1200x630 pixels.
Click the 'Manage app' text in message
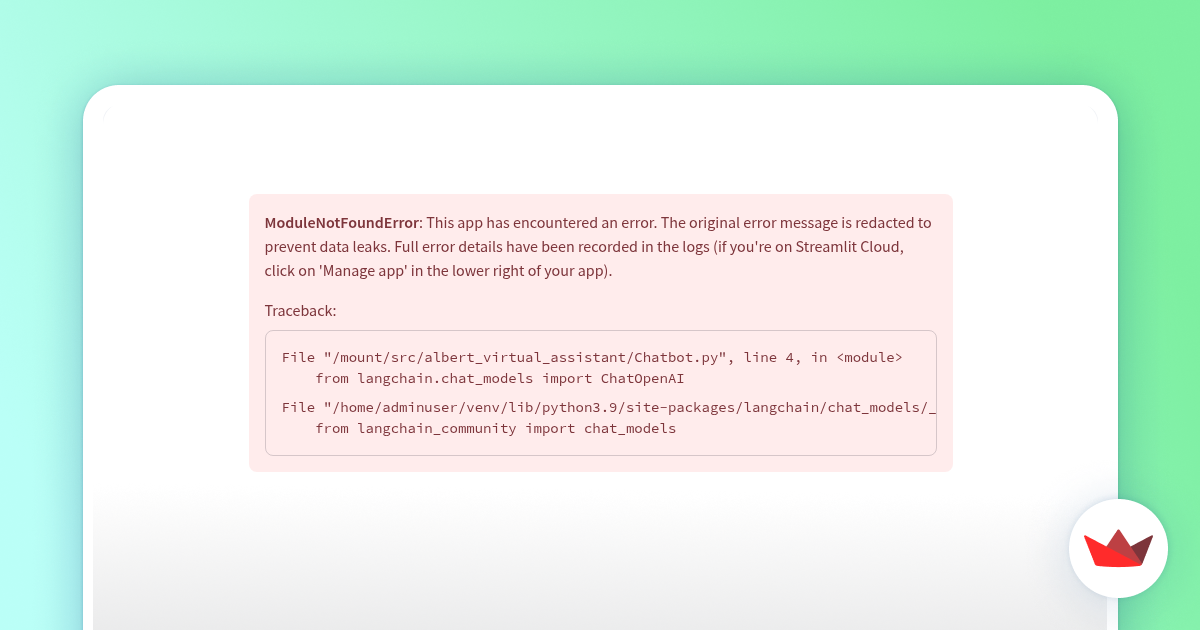tap(359, 271)
